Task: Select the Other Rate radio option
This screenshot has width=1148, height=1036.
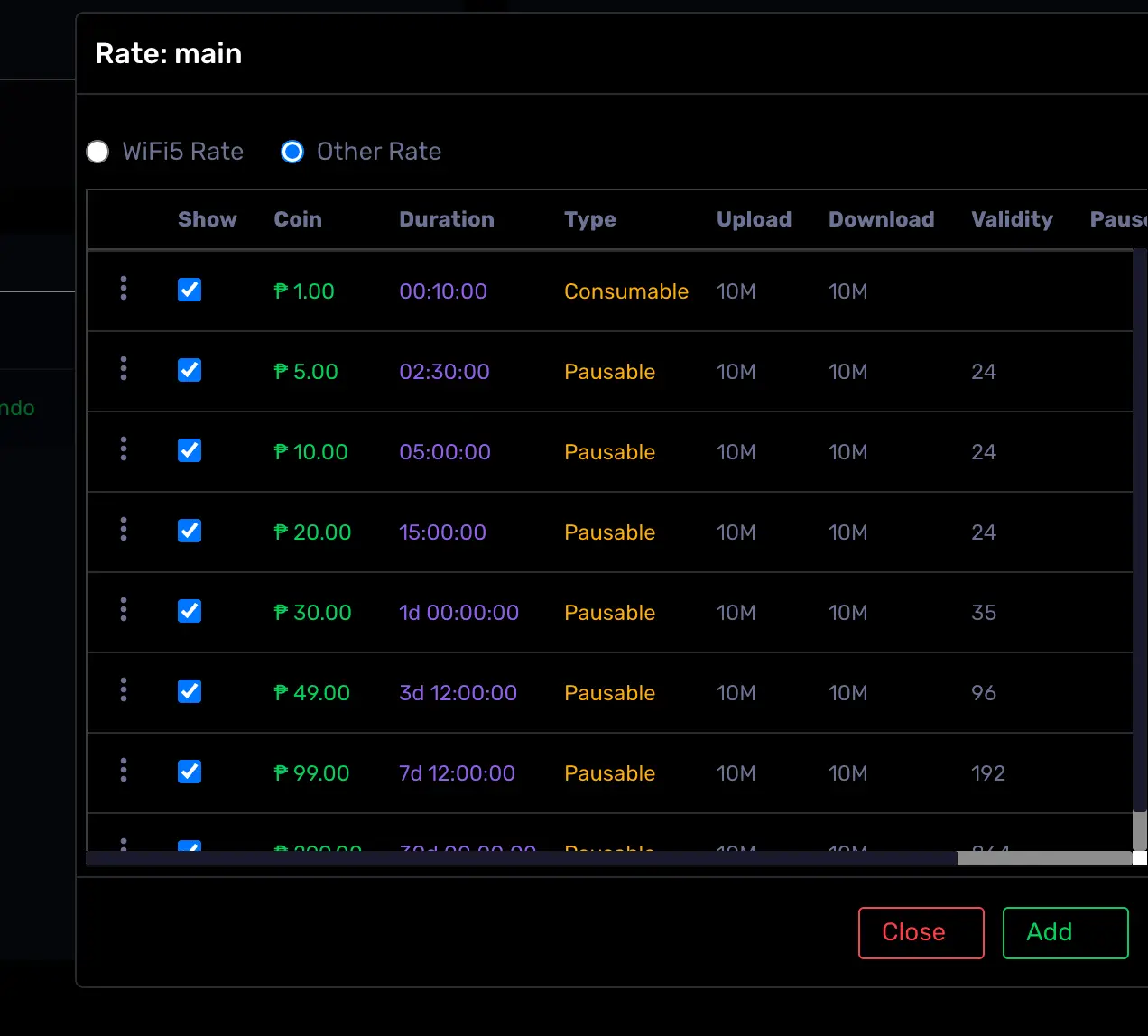Action: point(292,152)
